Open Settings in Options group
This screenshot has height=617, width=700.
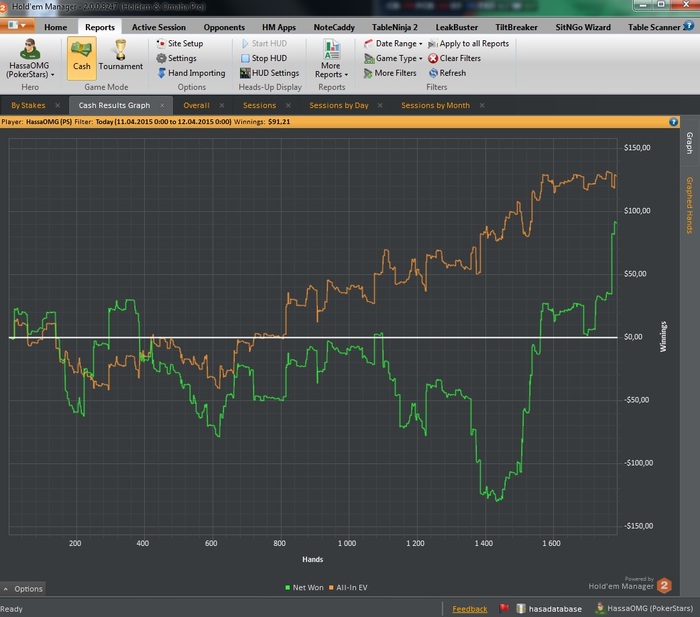(176, 58)
